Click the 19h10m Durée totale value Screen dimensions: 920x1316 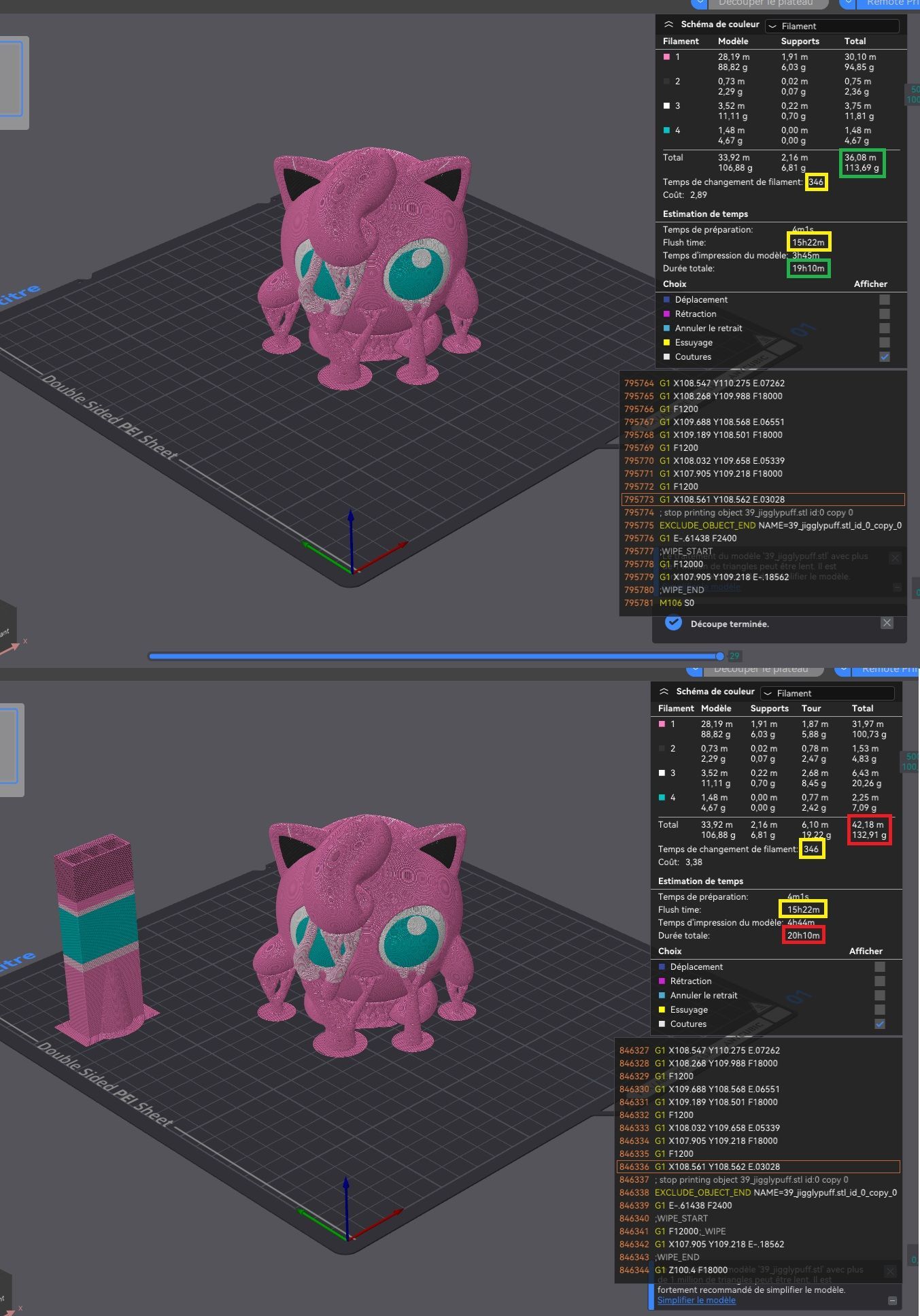tap(808, 269)
